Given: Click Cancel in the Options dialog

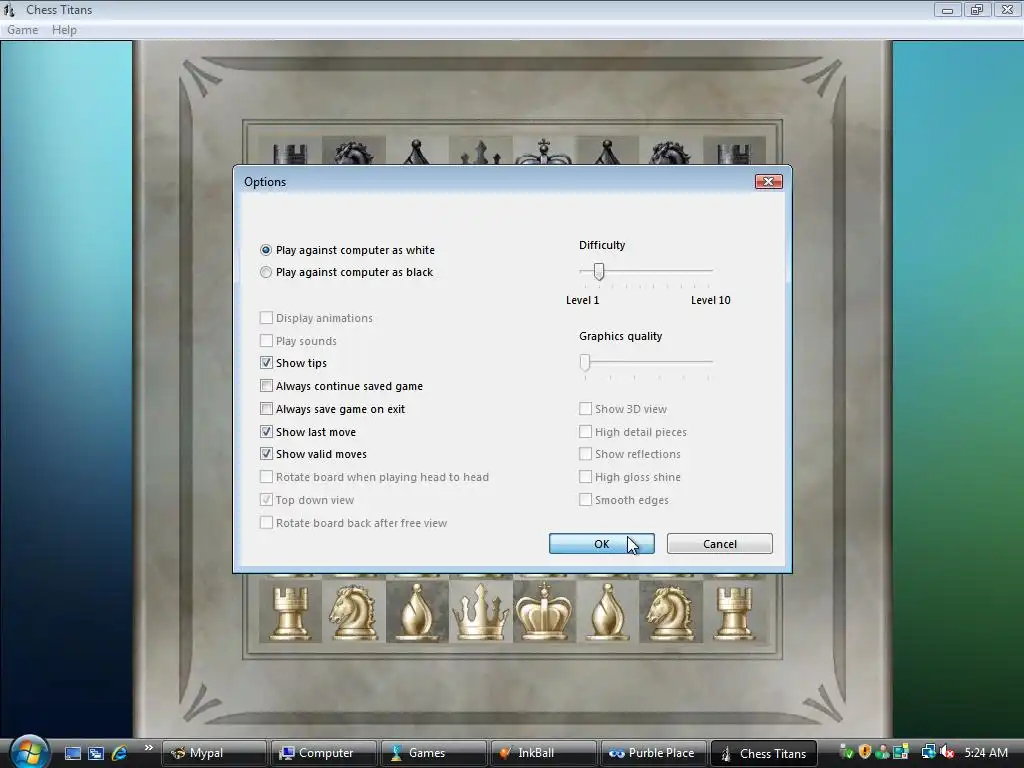Looking at the screenshot, I should (720, 544).
